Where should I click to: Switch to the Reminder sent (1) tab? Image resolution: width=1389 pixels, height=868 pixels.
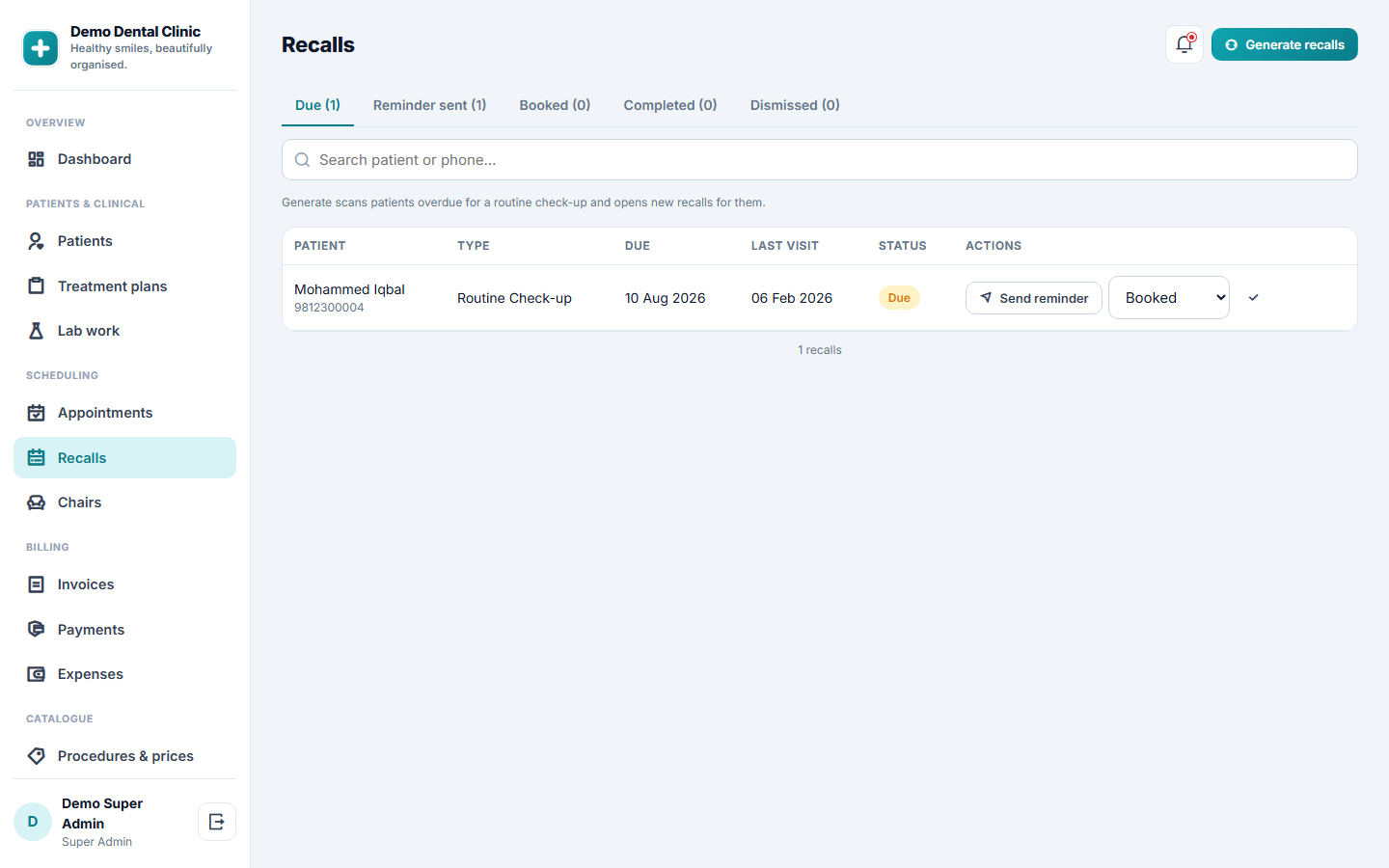tap(429, 105)
